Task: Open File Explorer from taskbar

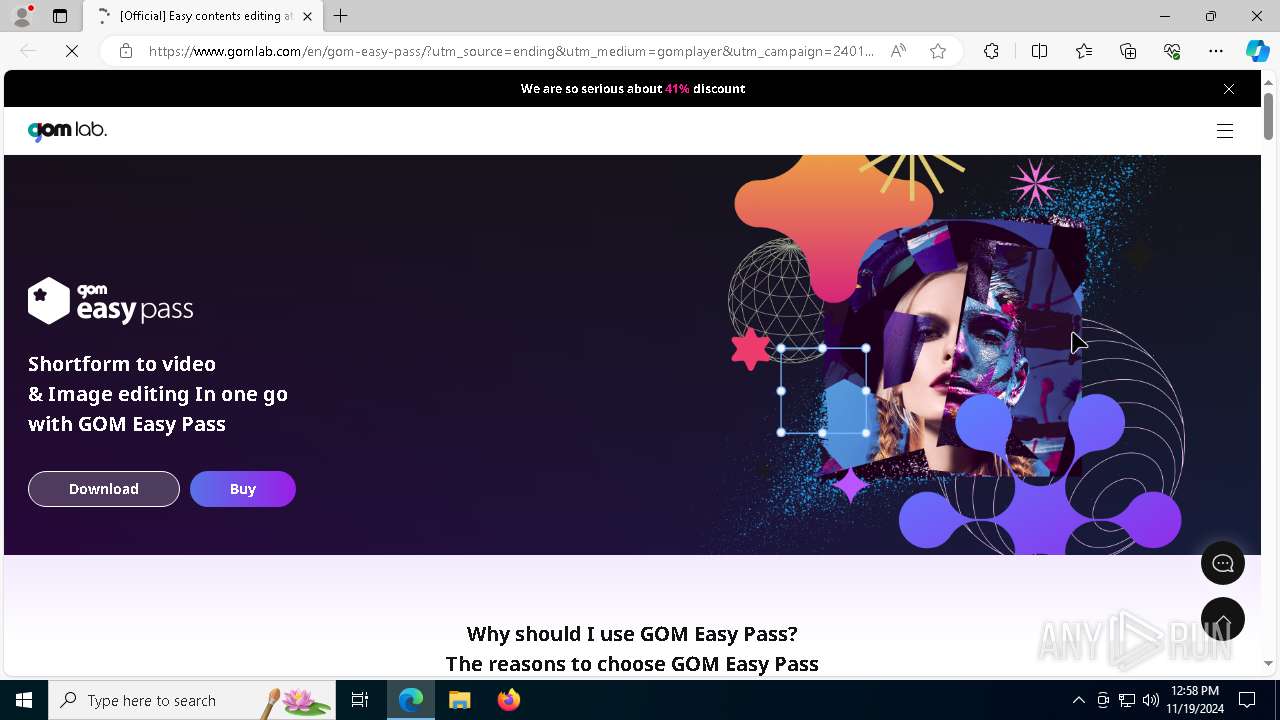Action: 460,700
